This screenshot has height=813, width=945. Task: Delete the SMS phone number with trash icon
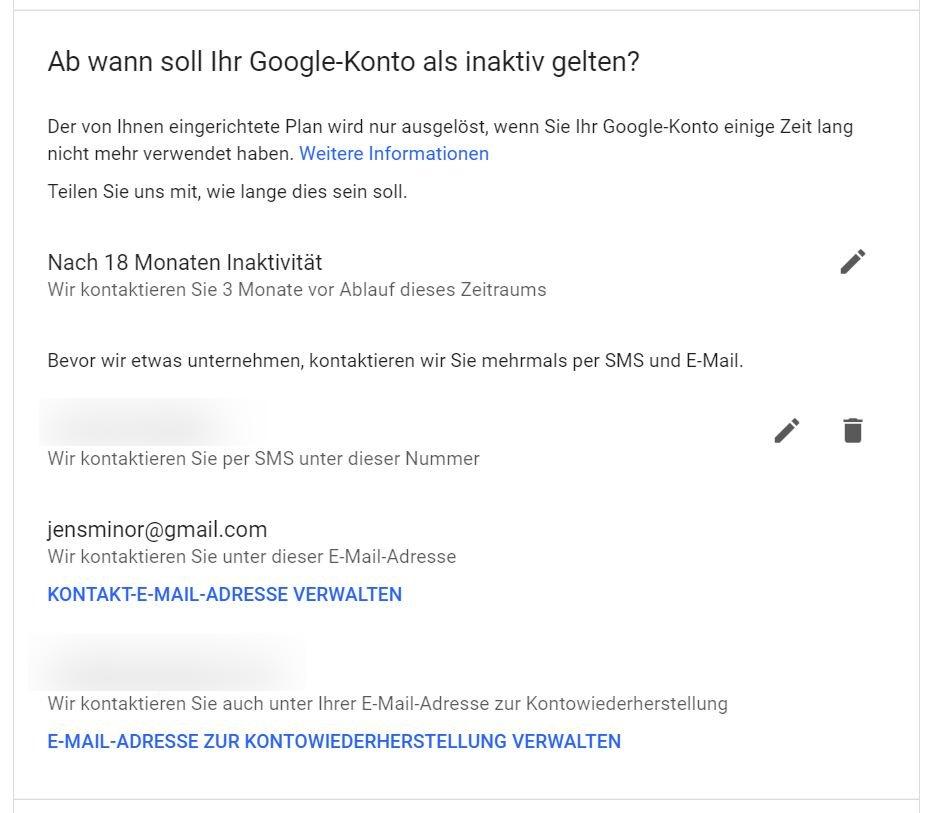coord(852,431)
